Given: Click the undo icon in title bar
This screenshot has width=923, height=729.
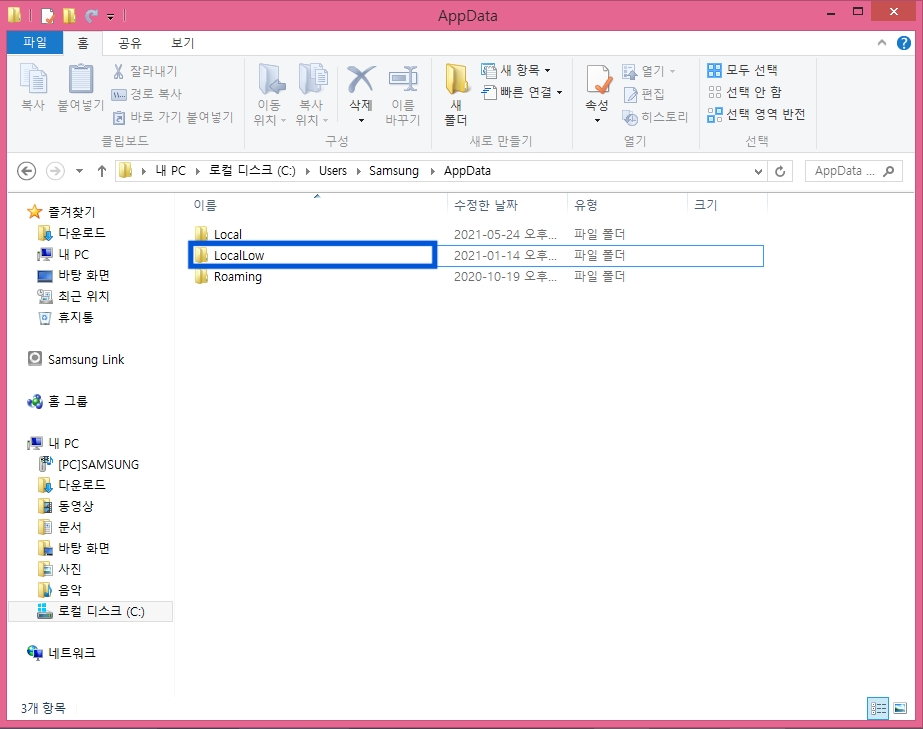Looking at the screenshot, I should (91, 16).
